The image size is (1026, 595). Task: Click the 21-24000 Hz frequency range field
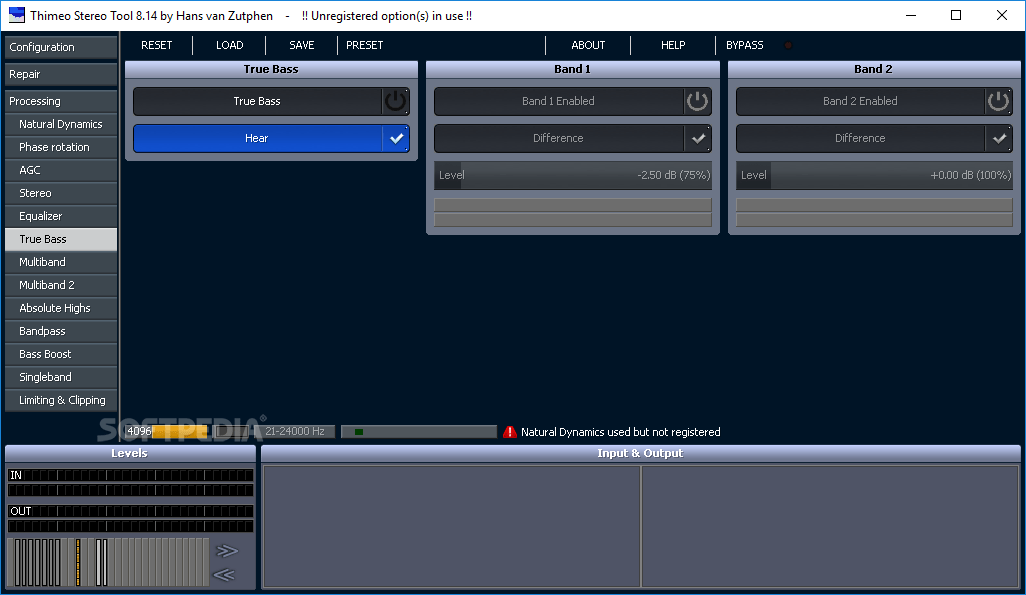(x=294, y=431)
